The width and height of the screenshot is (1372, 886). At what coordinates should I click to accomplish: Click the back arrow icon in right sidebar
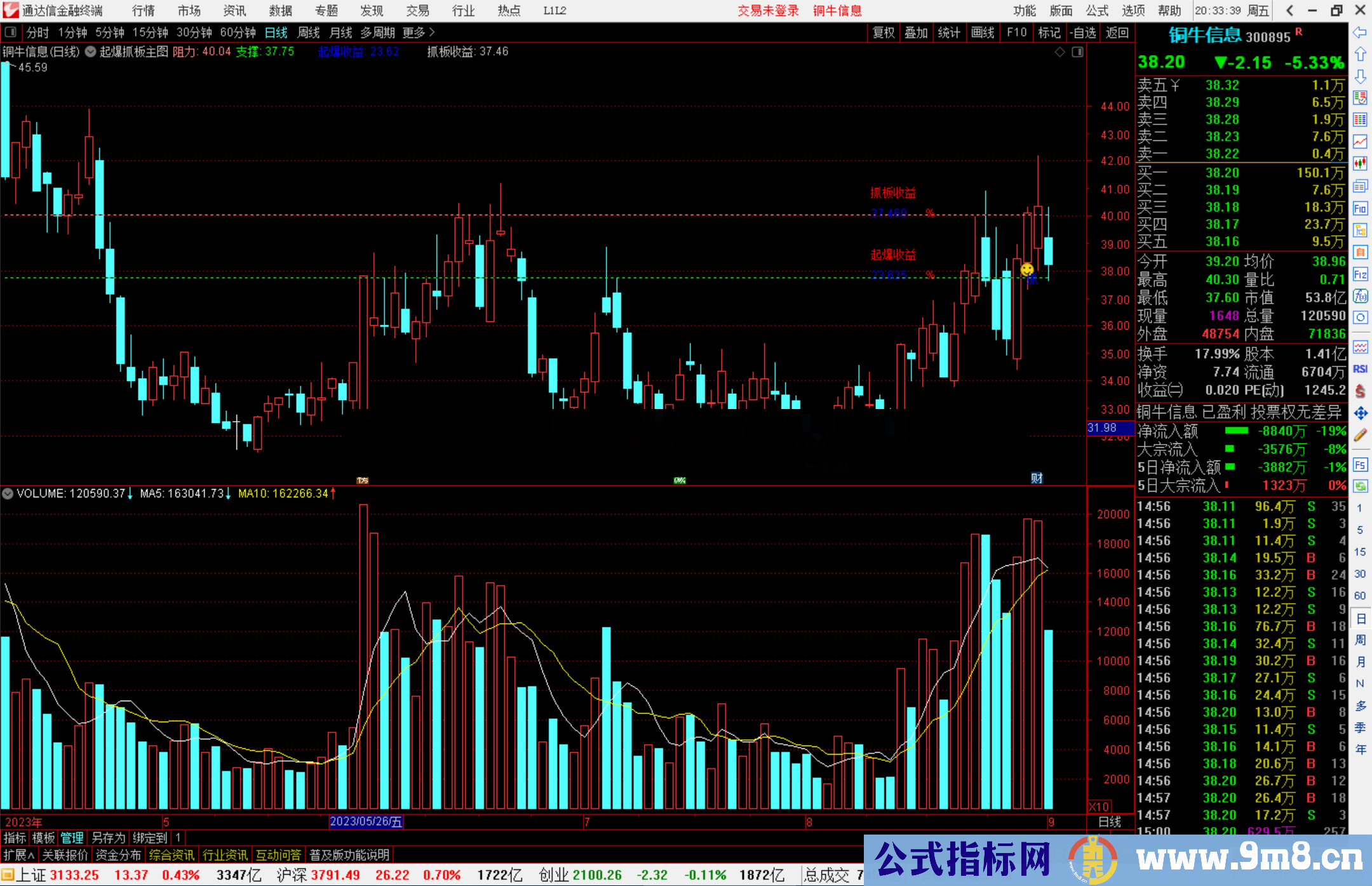pos(1360,32)
